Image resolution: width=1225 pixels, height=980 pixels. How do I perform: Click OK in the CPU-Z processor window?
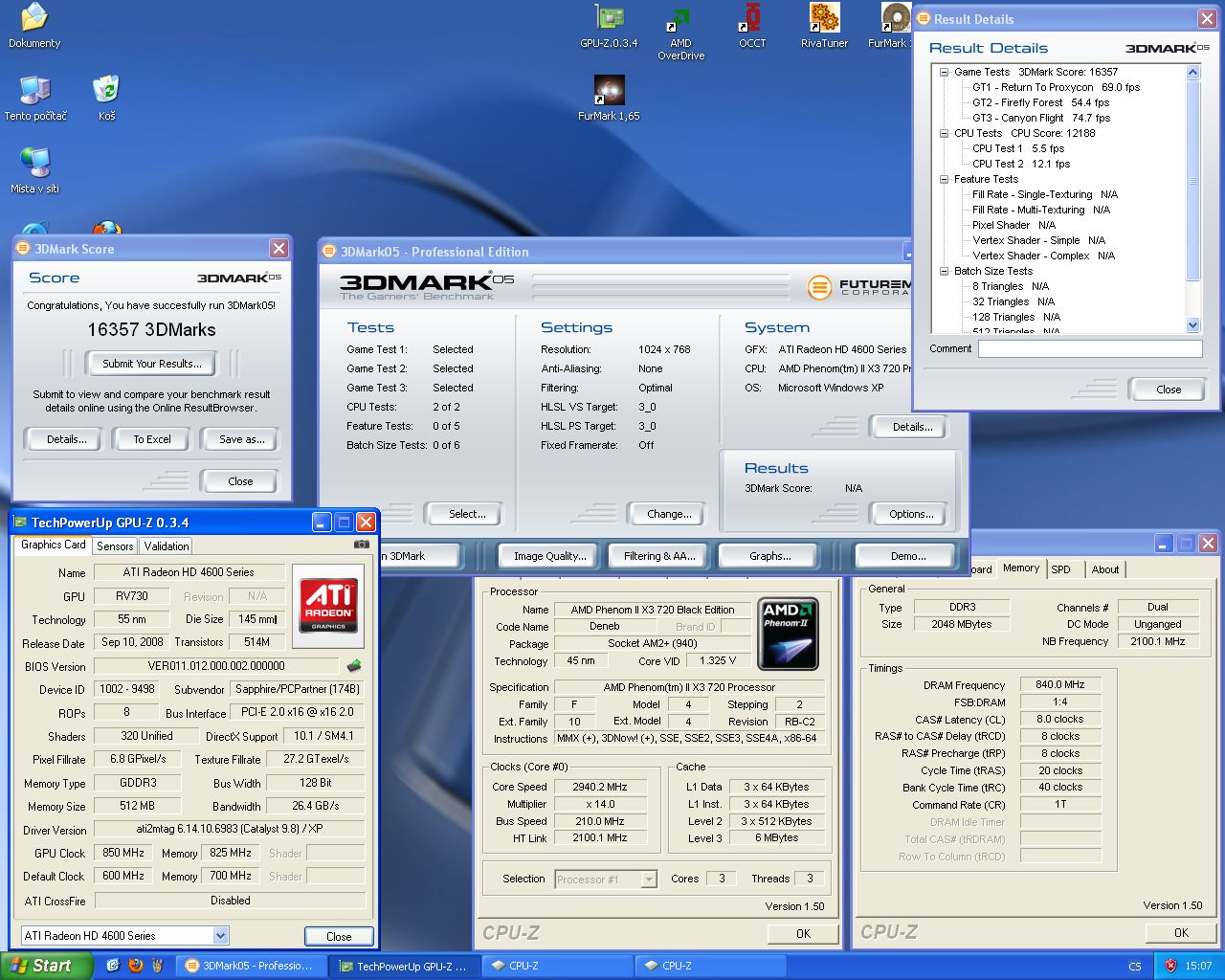[803, 933]
